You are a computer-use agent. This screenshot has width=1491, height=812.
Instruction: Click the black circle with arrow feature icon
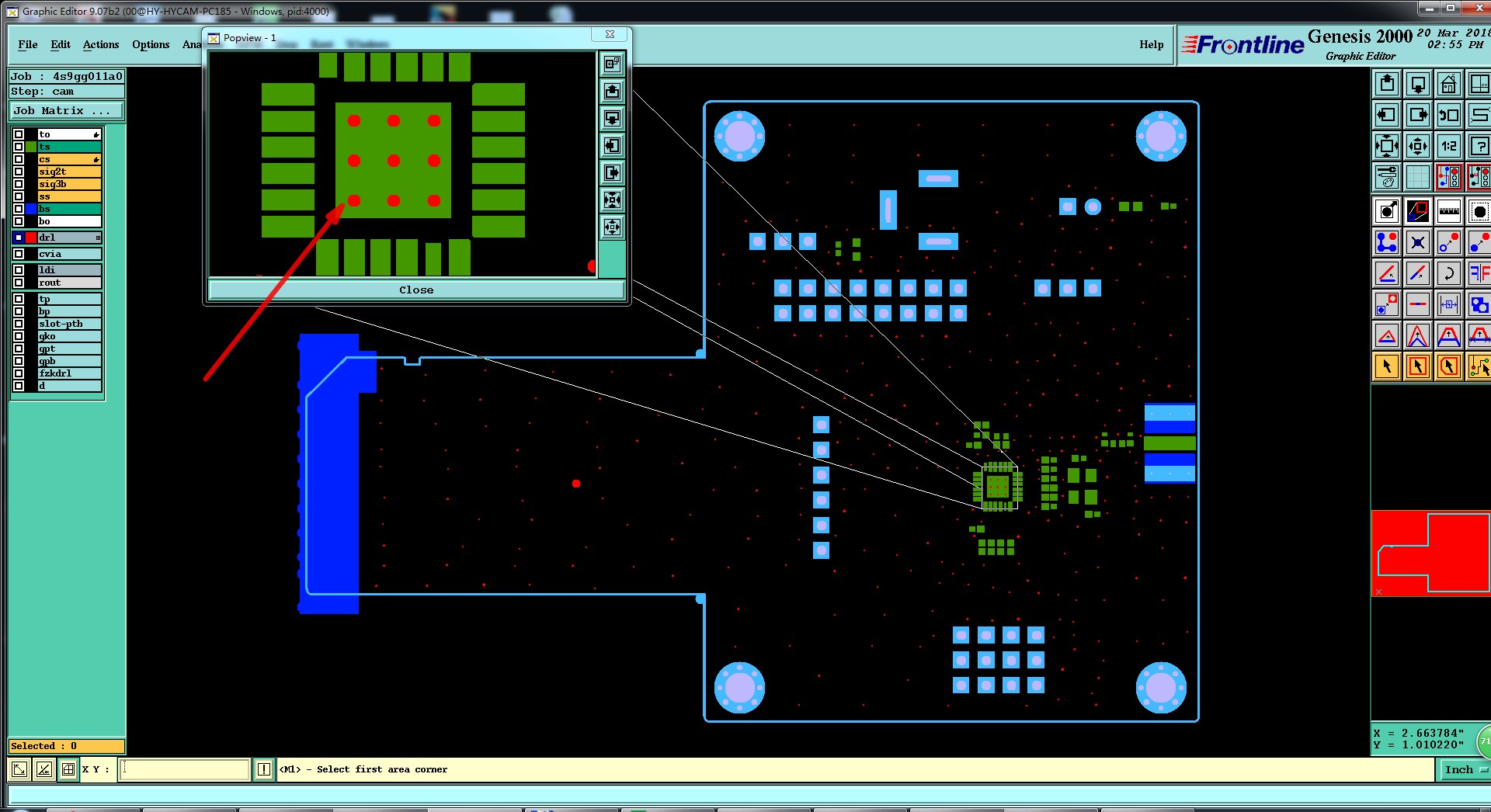(1387, 211)
